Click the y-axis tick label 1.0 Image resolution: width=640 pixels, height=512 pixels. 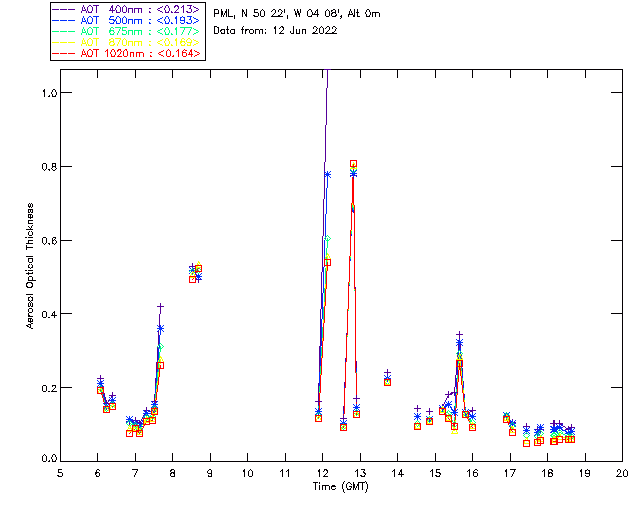[49, 93]
